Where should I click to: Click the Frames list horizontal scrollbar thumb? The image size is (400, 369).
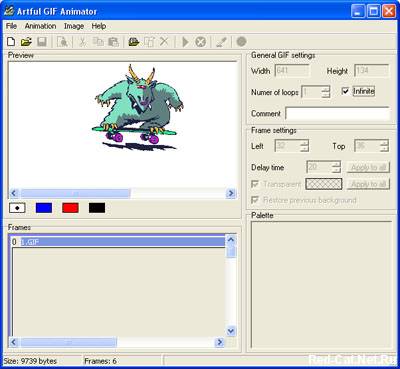tap(68, 342)
